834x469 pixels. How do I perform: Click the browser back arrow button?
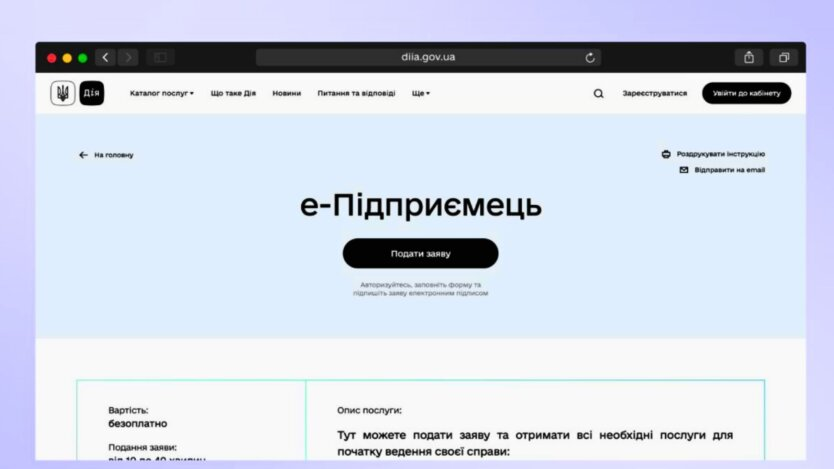point(105,57)
